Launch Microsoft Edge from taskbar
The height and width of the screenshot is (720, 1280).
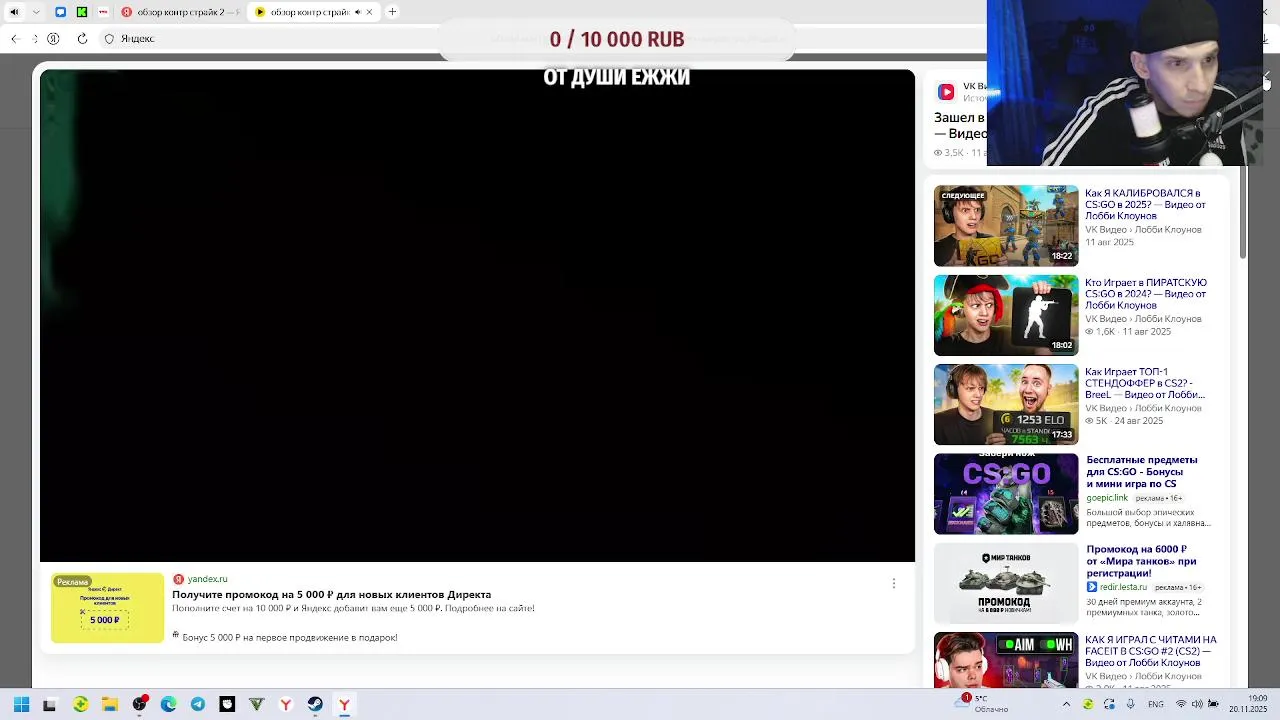click(x=168, y=705)
